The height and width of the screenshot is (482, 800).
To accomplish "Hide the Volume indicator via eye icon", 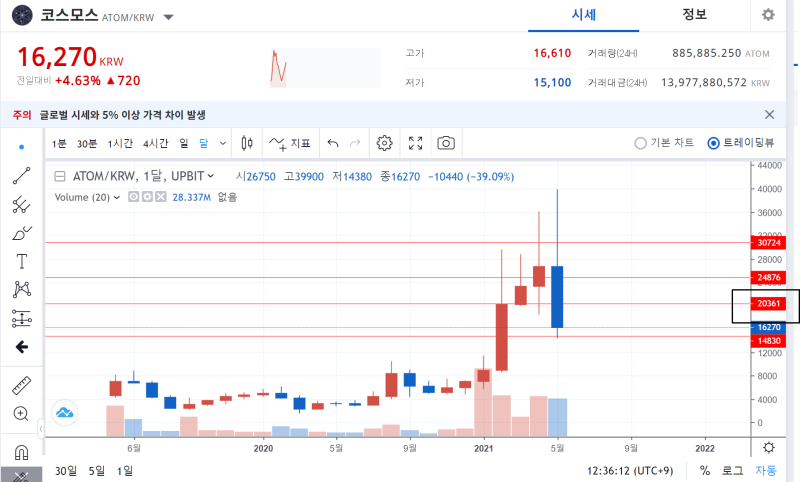I will 133,197.
